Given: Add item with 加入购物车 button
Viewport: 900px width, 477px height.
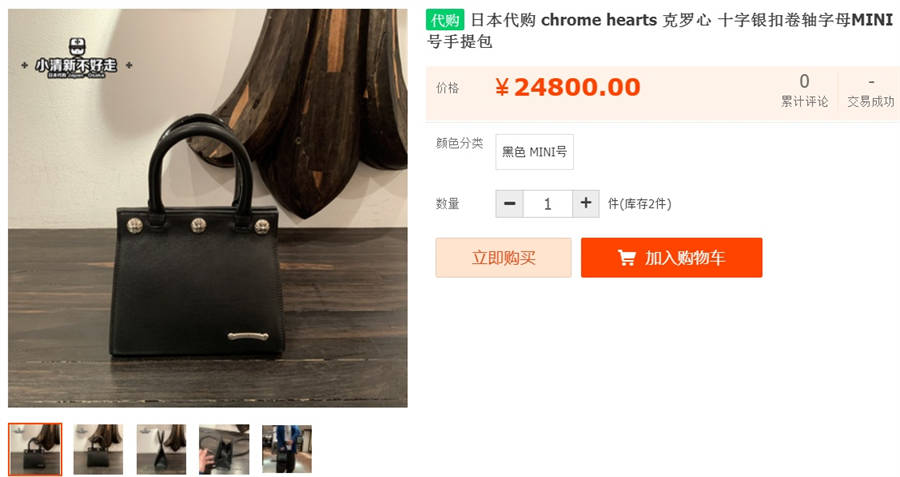Looking at the screenshot, I should (672, 258).
